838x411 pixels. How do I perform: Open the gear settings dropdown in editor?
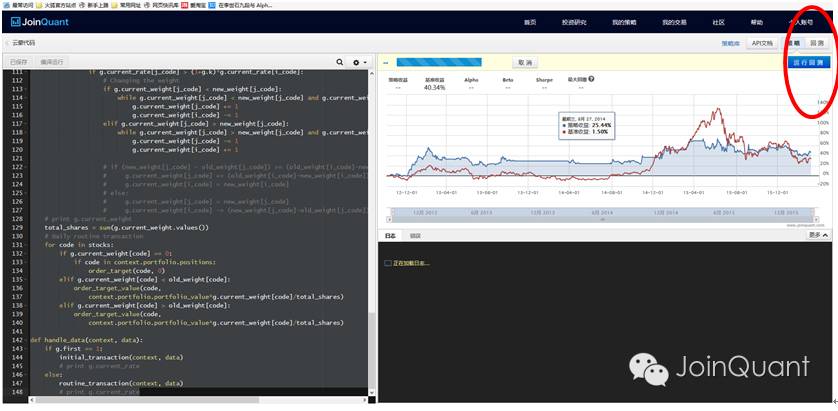click(x=359, y=62)
